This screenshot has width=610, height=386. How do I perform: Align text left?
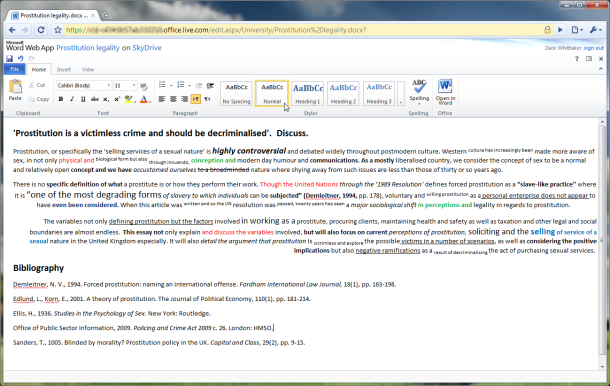[x=162, y=99]
